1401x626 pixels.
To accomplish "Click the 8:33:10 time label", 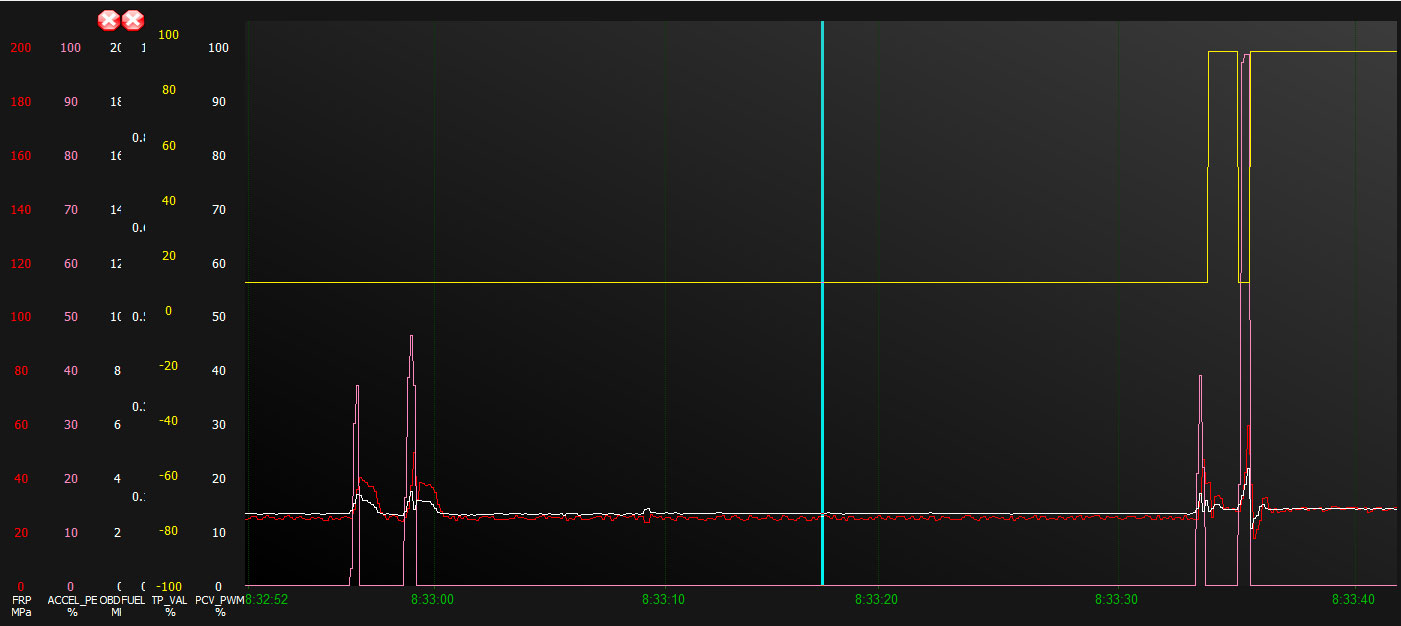I will pyautogui.click(x=664, y=599).
